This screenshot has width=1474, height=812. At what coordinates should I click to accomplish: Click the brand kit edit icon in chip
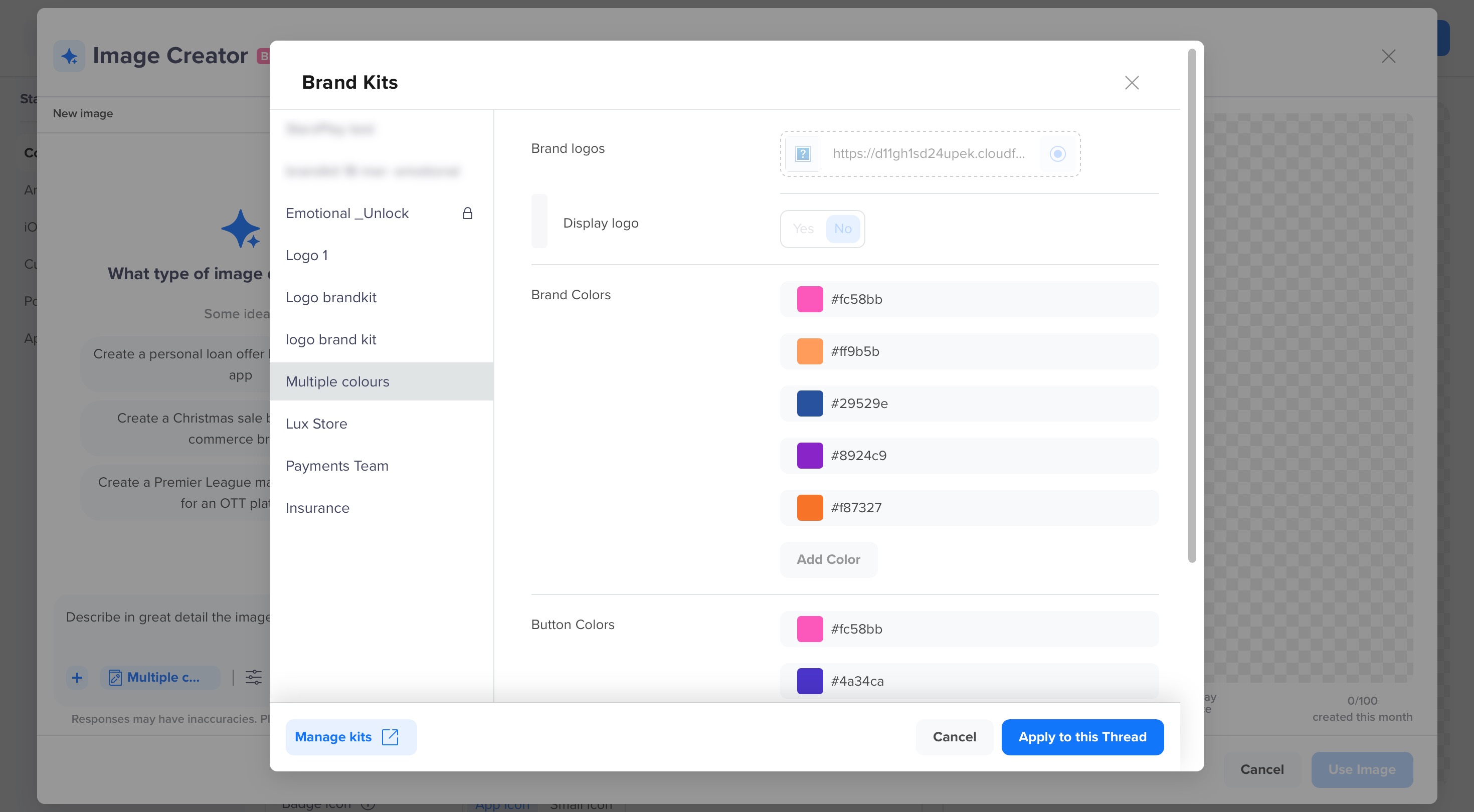click(x=115, y=678)
